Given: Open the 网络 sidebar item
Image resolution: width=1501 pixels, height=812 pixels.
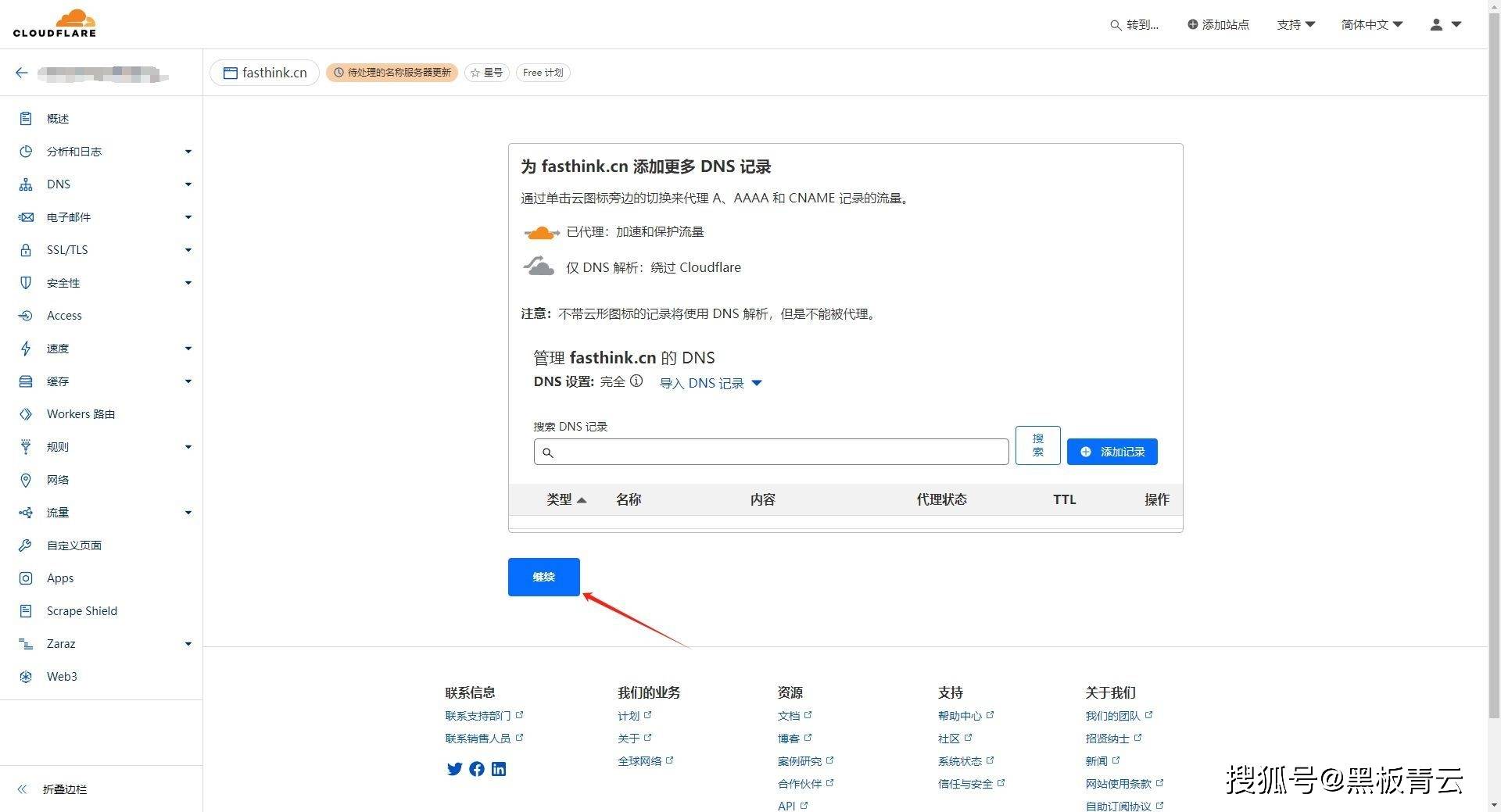Looking at the screenshot, I should (102, 480).
